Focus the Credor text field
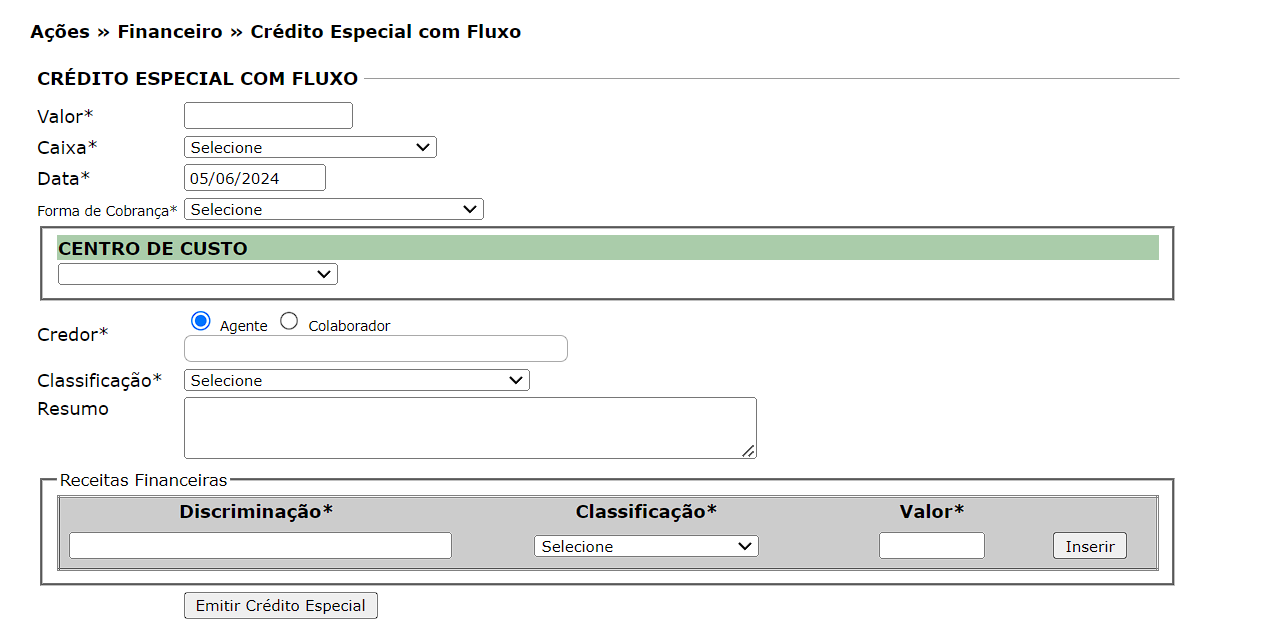 click(375, 349)
